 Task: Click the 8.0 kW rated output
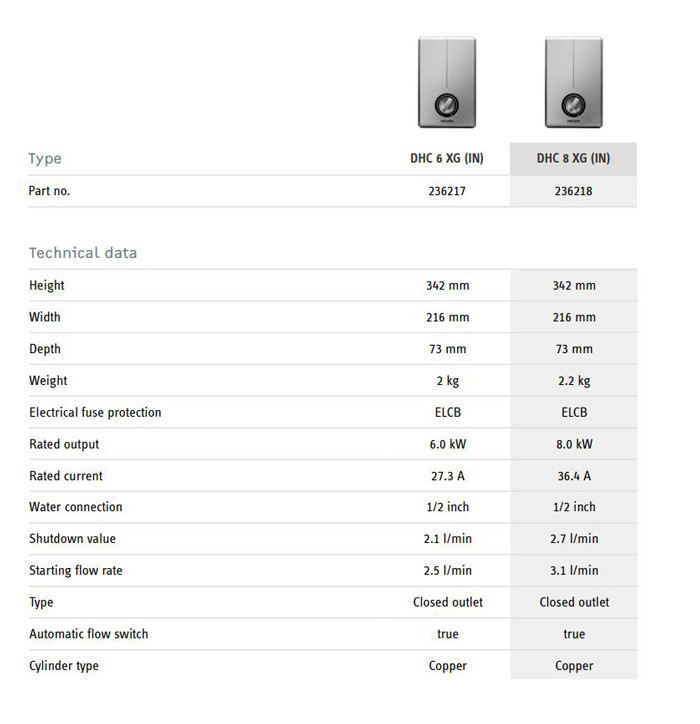click(x=574, y=444)
